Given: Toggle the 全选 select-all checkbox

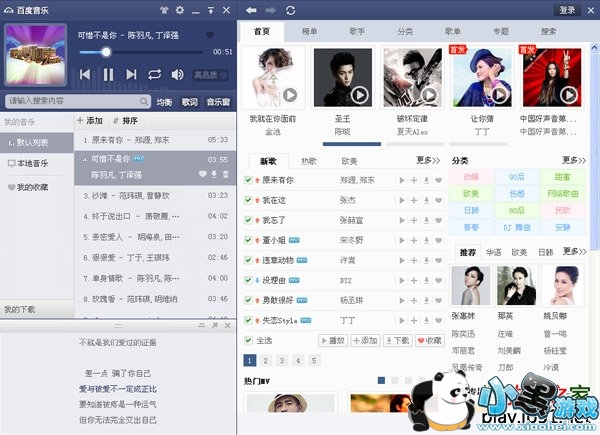Looking at the screenshot, I should (x=248, y=340).
